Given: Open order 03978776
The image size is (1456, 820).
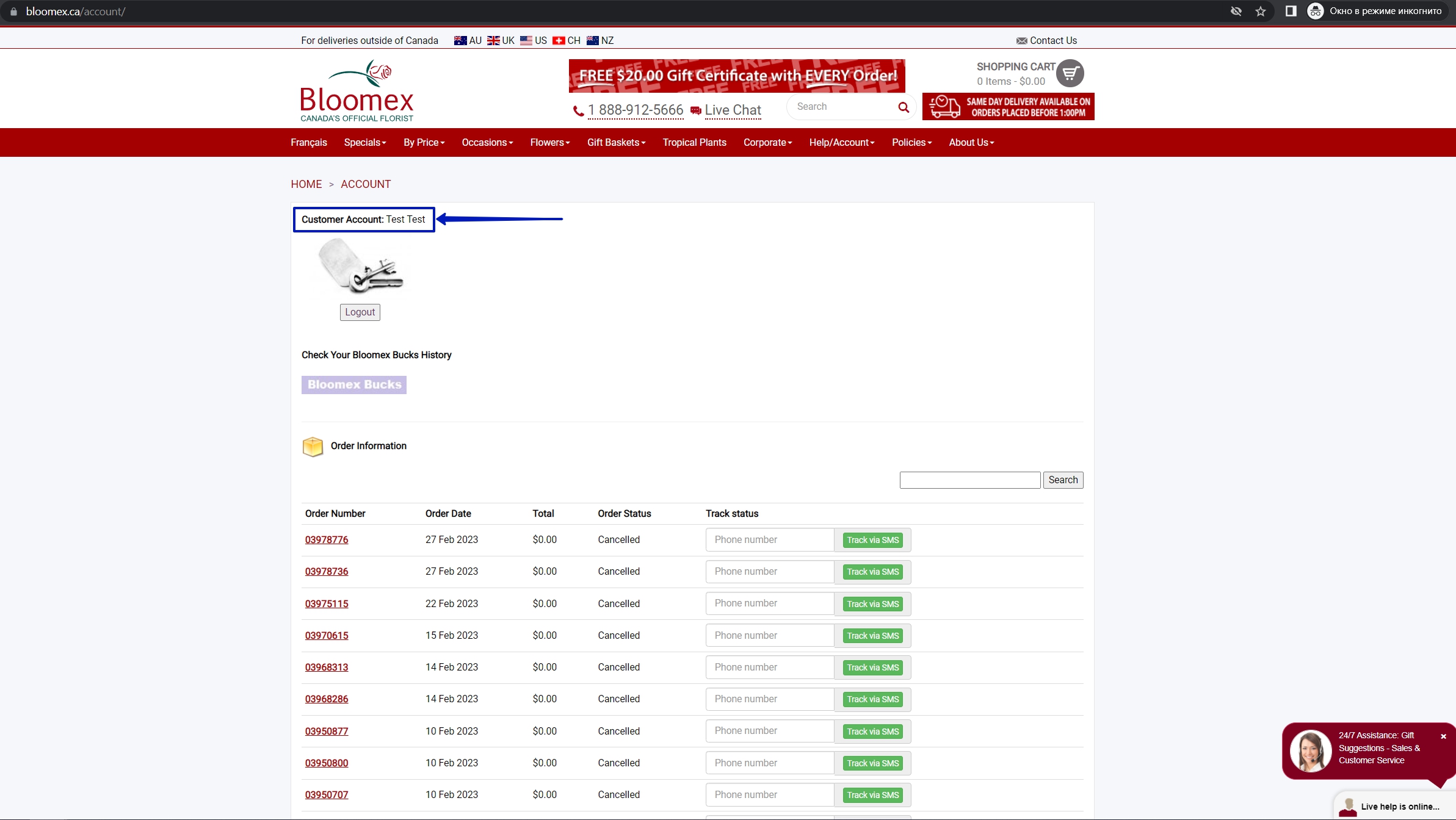Looking at the screenshot, I should click(x=326, y=540).
